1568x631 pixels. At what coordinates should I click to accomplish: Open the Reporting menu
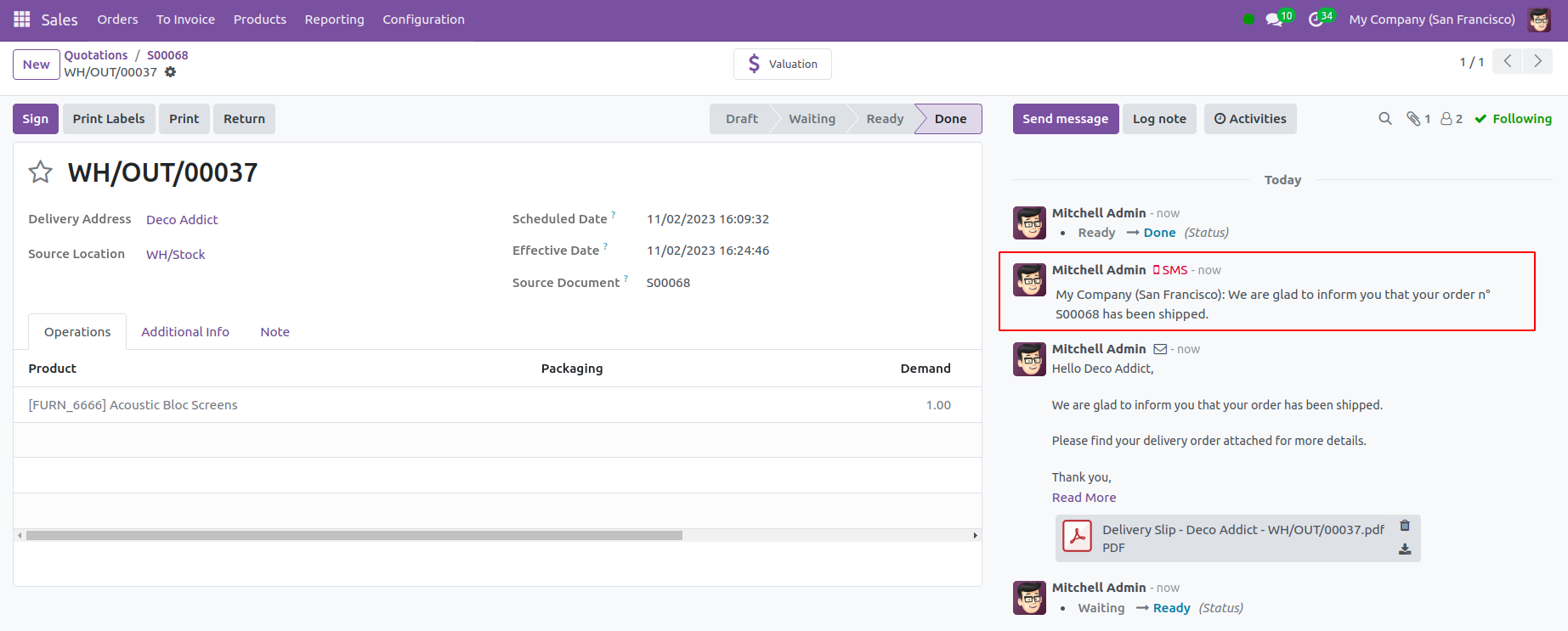click(334, 20)
